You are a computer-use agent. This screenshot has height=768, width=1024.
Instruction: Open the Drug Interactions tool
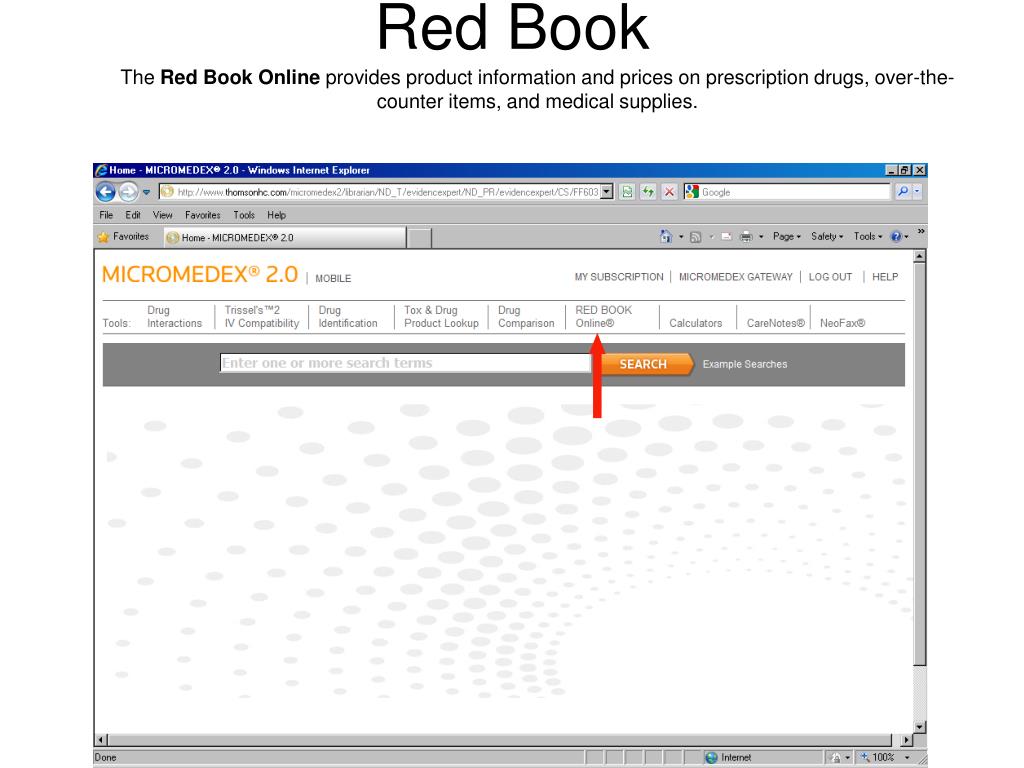(174, 317)
